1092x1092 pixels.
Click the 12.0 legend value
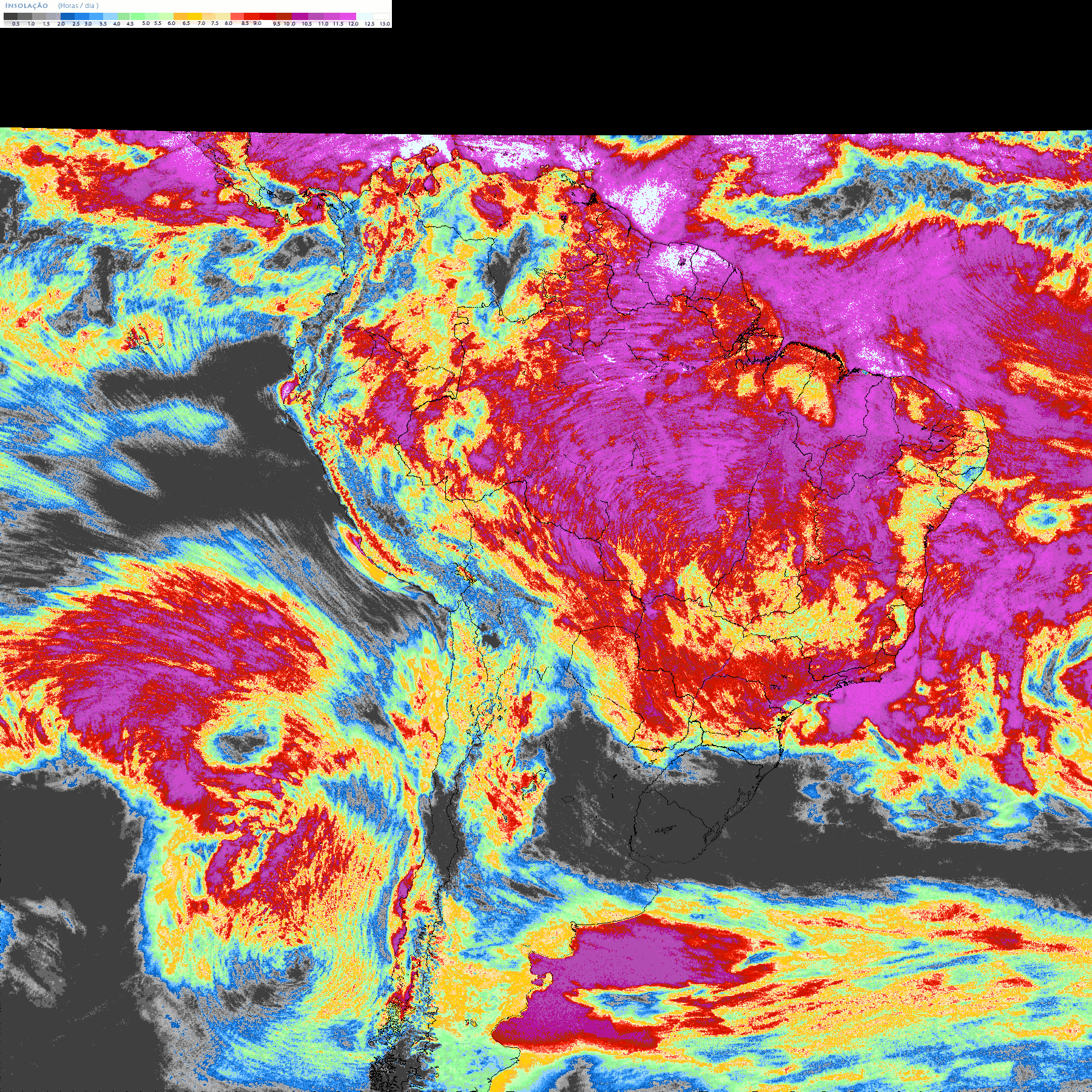(x=353, y=24)
